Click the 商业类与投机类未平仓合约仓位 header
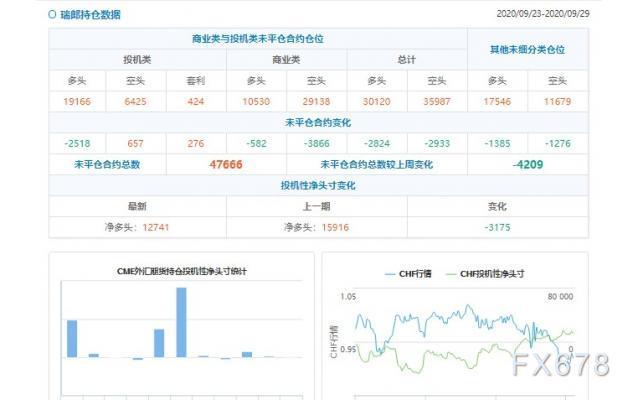The height and width of the screenshot is (400, 640). tap(258, 39)
